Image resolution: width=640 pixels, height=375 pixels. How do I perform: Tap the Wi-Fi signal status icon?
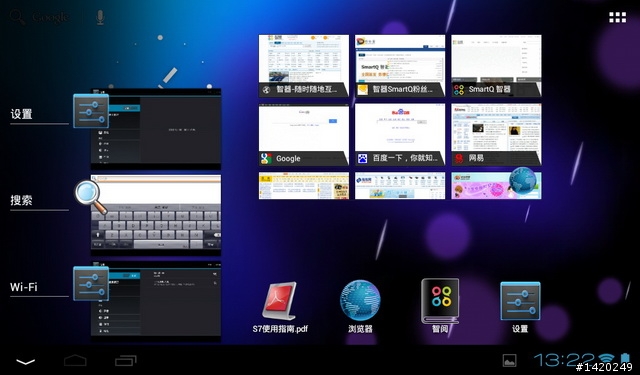pos(607,358)
